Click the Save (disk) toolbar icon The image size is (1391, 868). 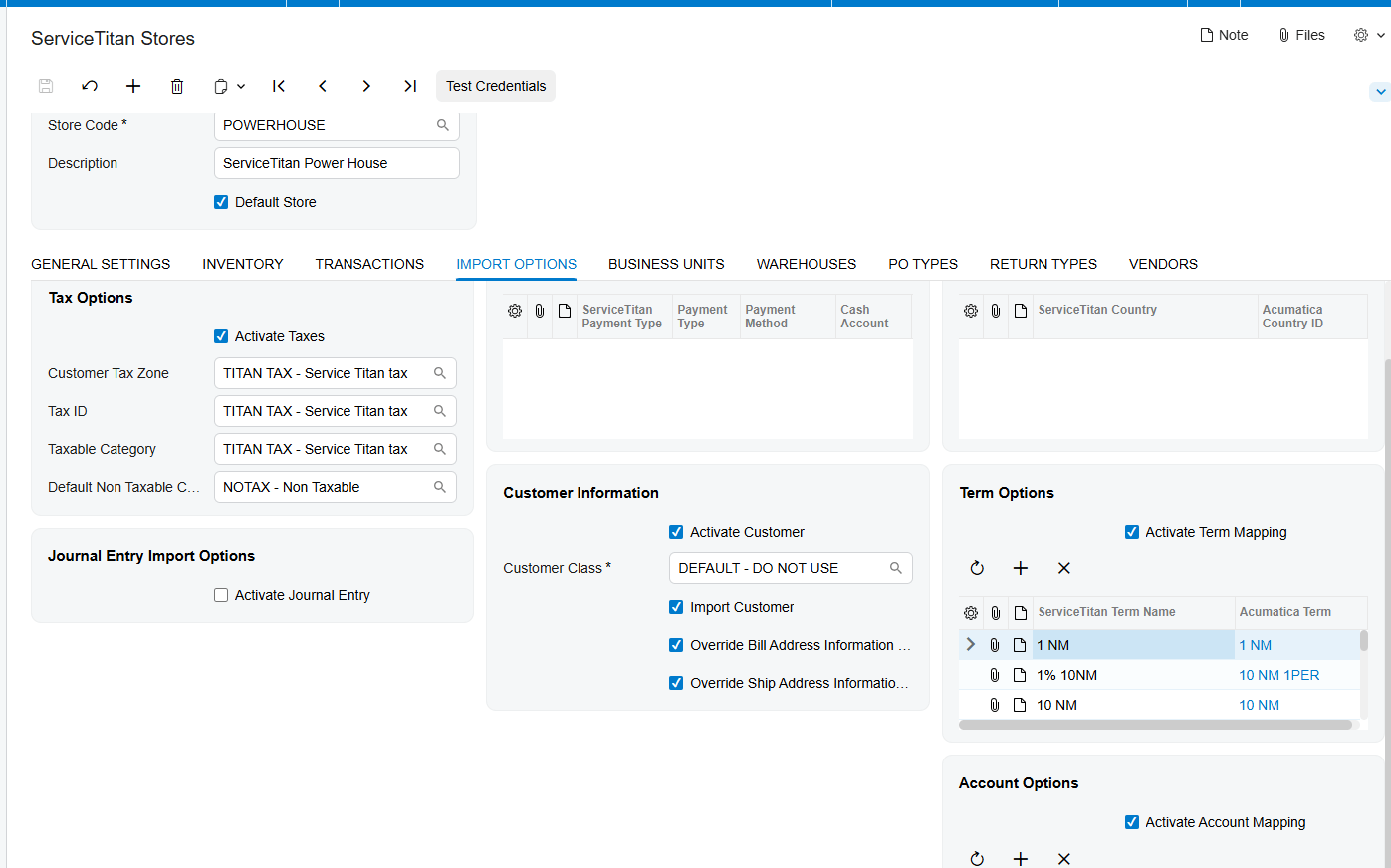[x=46, y=86]
